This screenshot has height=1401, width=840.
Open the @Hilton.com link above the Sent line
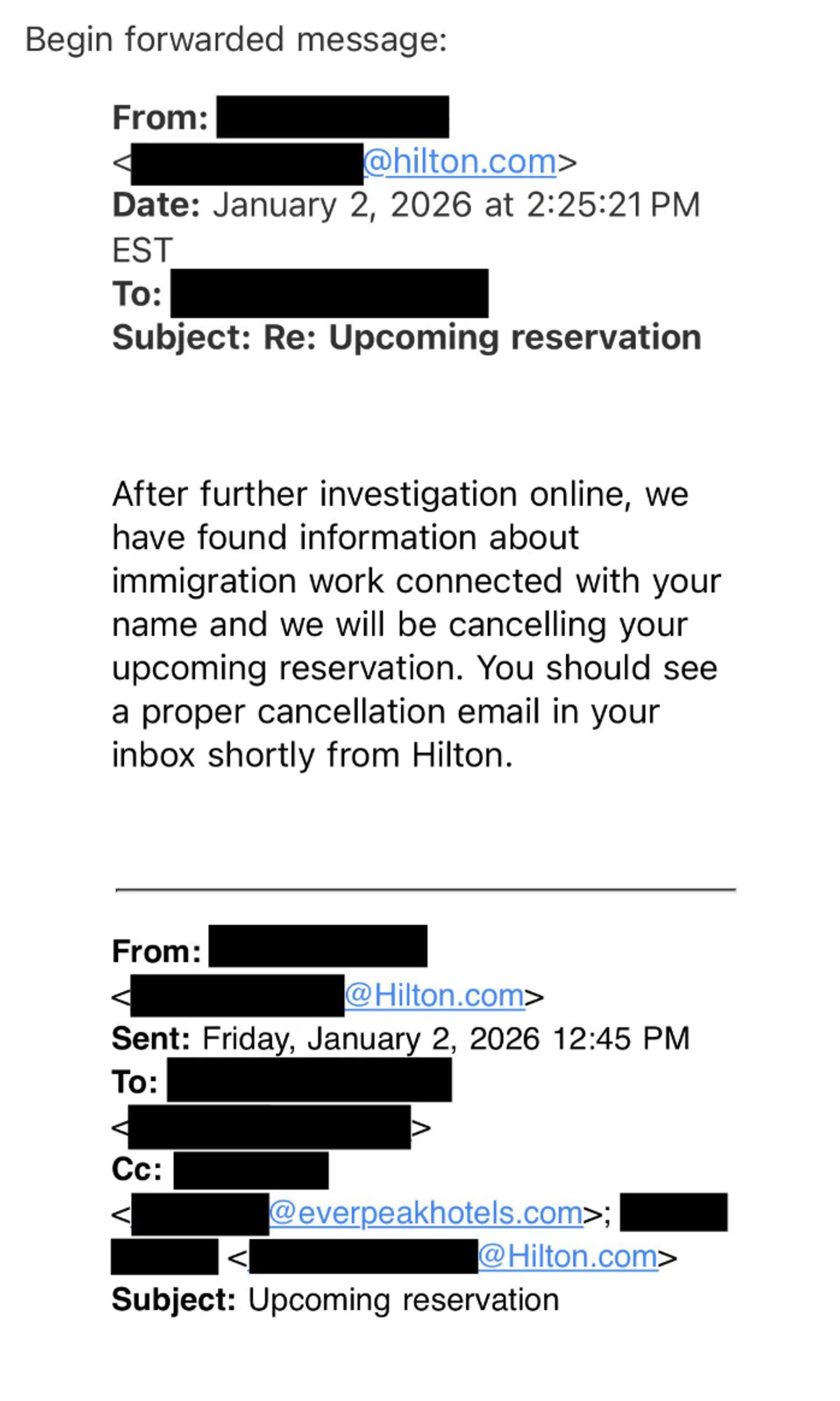[434, 995]
